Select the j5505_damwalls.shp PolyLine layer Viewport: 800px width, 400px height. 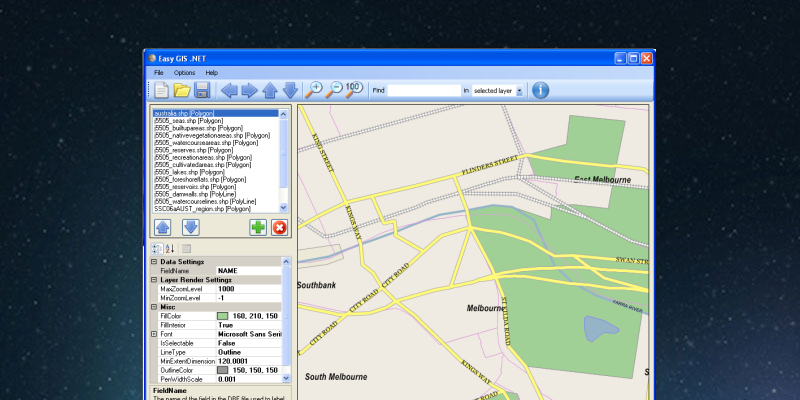[x=216, y=194]
